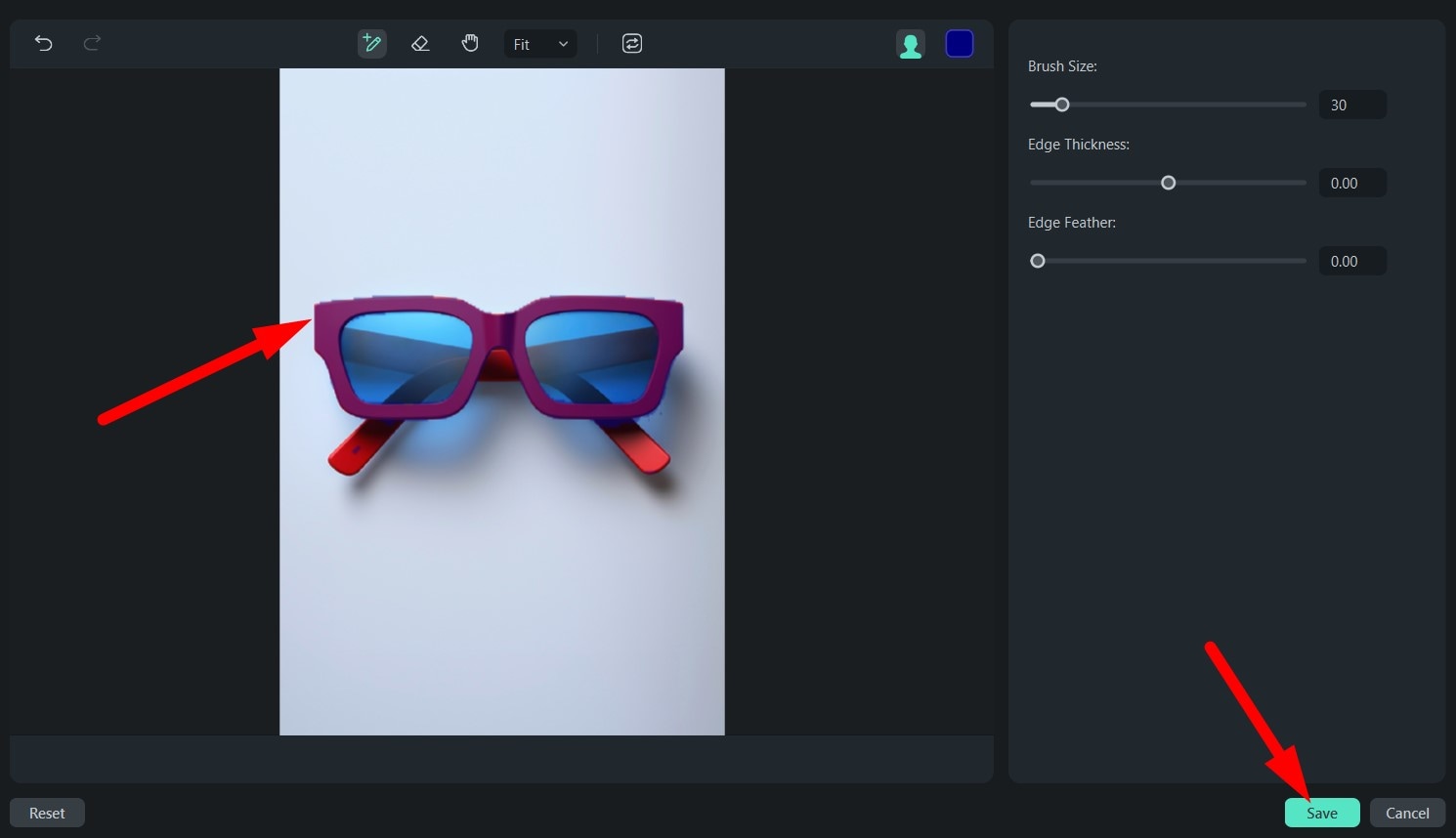Image resolution: width=1456 pixels, height=838 pixels.
Task: Click the Edge Thickness value field
Action: [1352, 183]
